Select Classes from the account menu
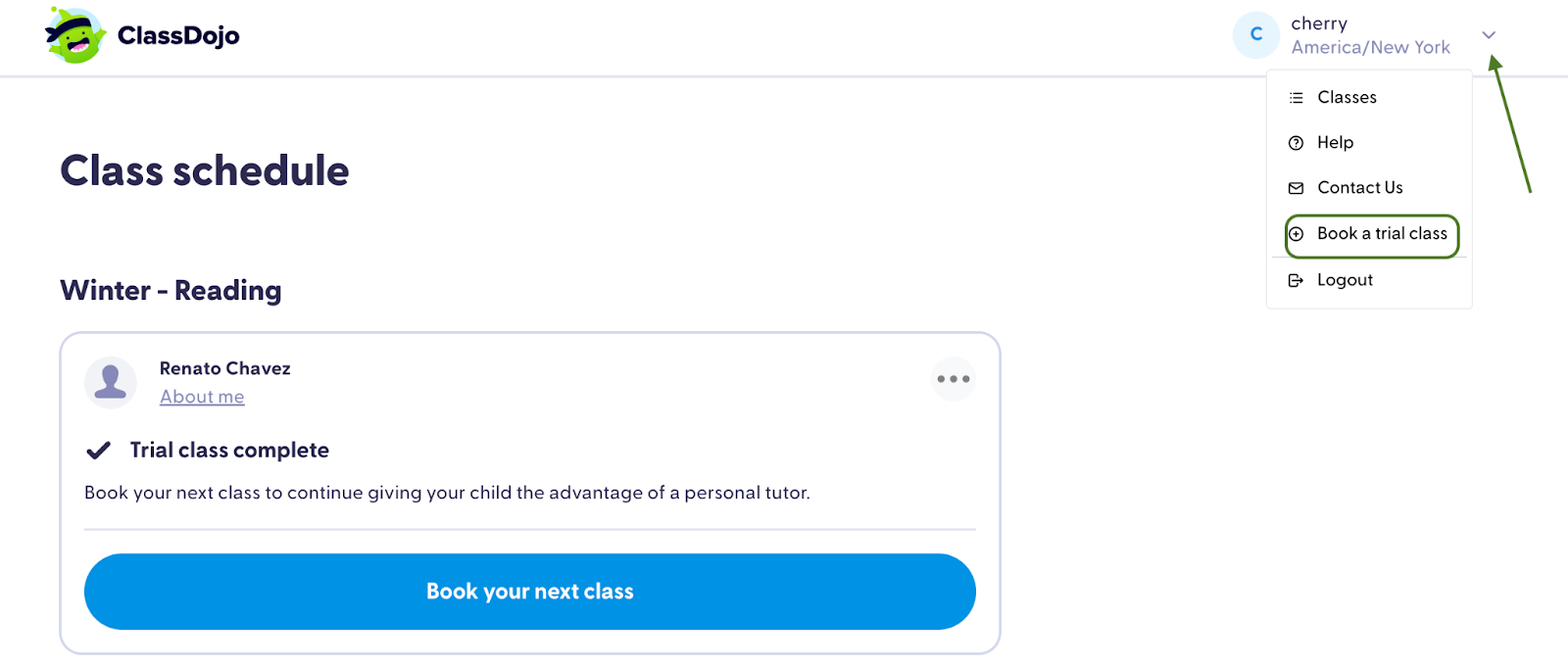The width and height of the screenshot is (1568, 666). 1347,96
